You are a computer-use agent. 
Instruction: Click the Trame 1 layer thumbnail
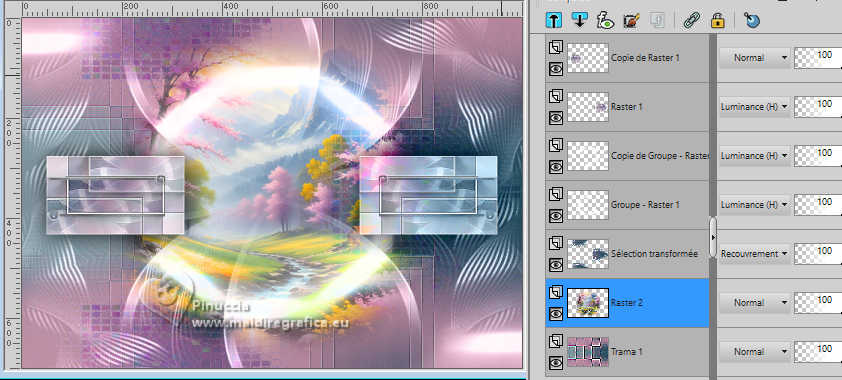pos(588,352)
